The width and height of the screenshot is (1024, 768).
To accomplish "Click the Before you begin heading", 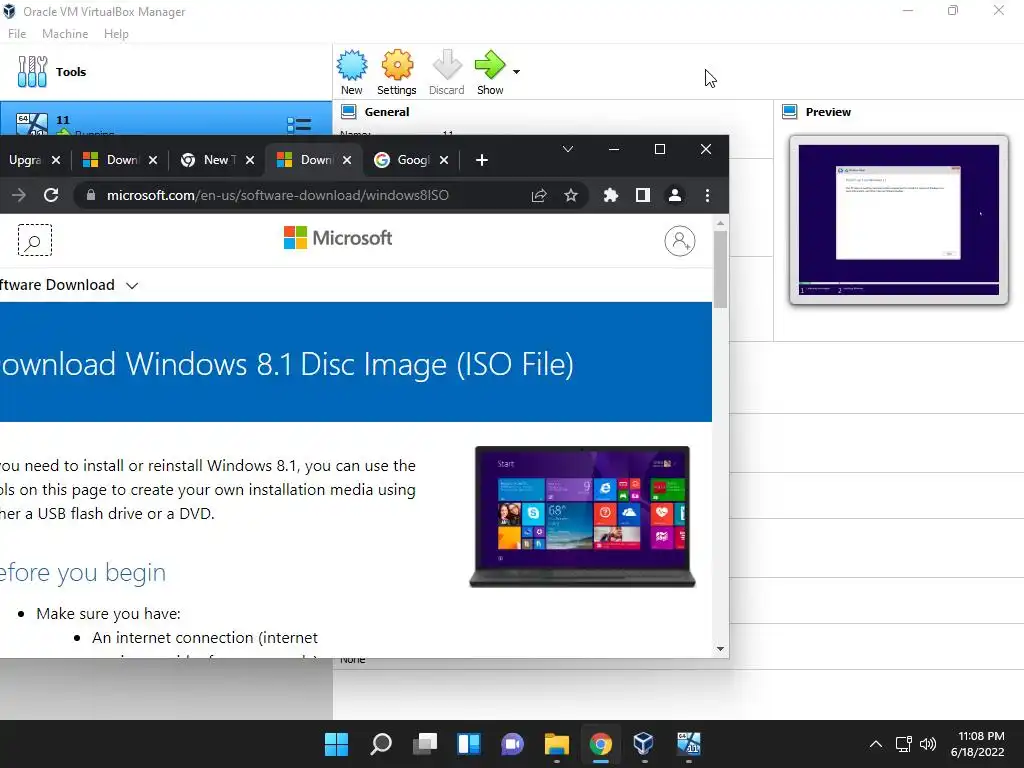I will 82,572.
